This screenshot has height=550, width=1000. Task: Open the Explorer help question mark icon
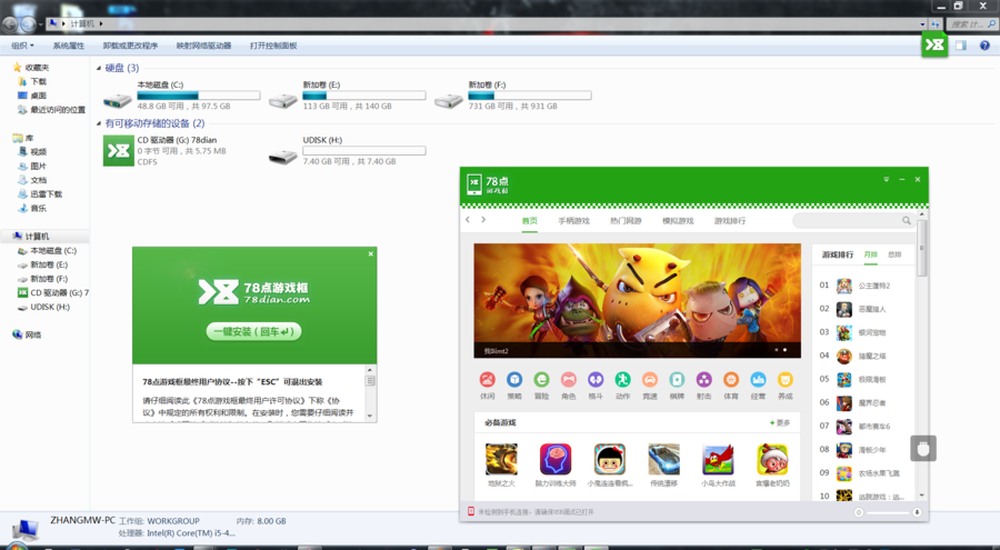[985, 45]
